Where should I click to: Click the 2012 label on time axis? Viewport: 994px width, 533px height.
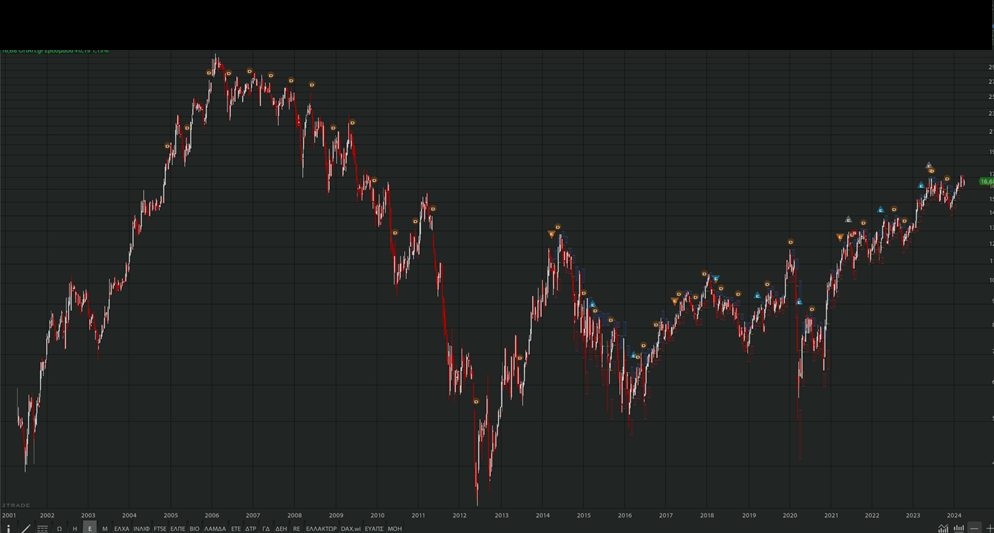pyautogui.click(x=460, y=515)
